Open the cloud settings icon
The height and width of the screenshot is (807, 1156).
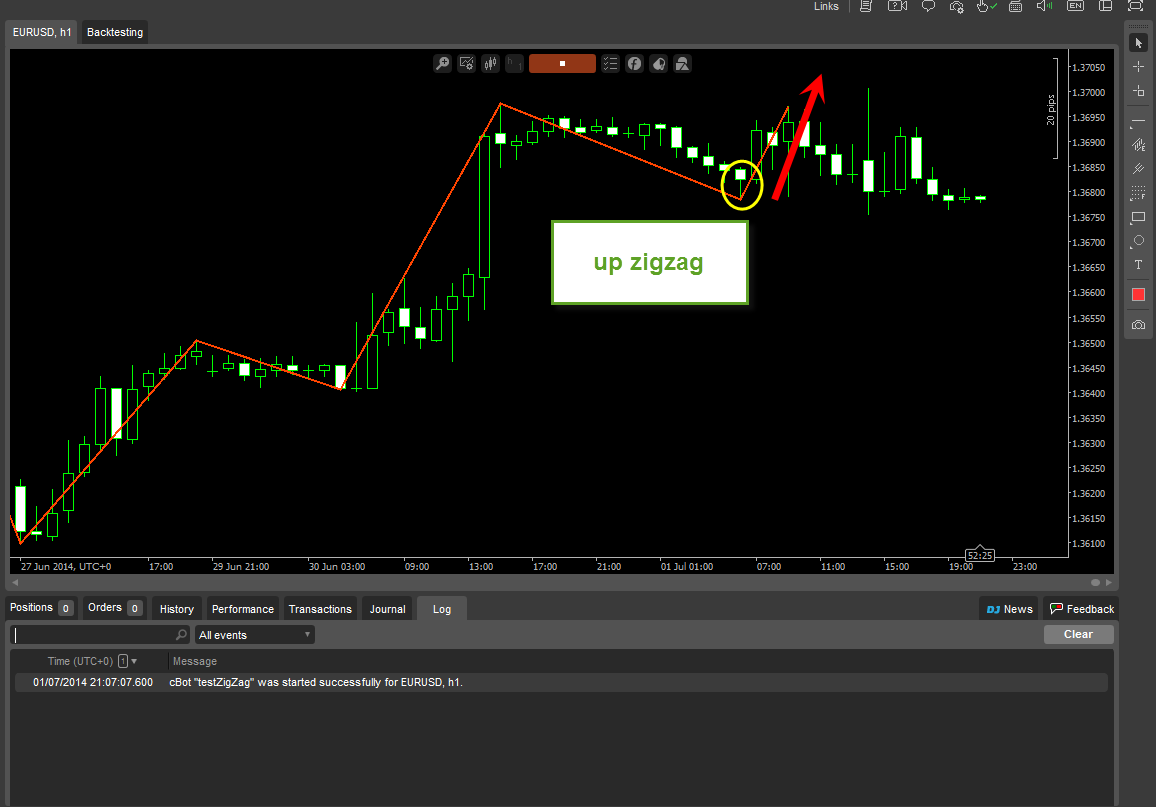(957, 7)
